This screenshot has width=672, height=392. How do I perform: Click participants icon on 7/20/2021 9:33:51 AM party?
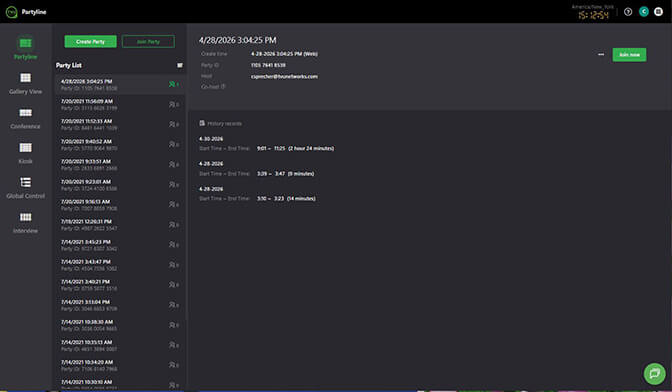coord(174,165)
